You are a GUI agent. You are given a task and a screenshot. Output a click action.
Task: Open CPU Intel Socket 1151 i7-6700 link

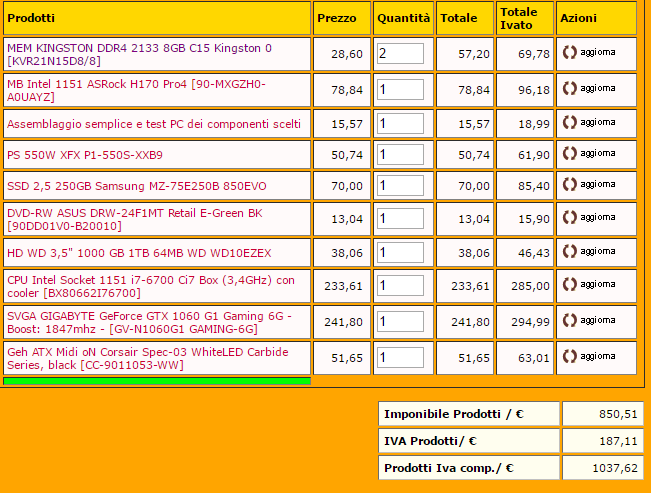pos(151,286)
